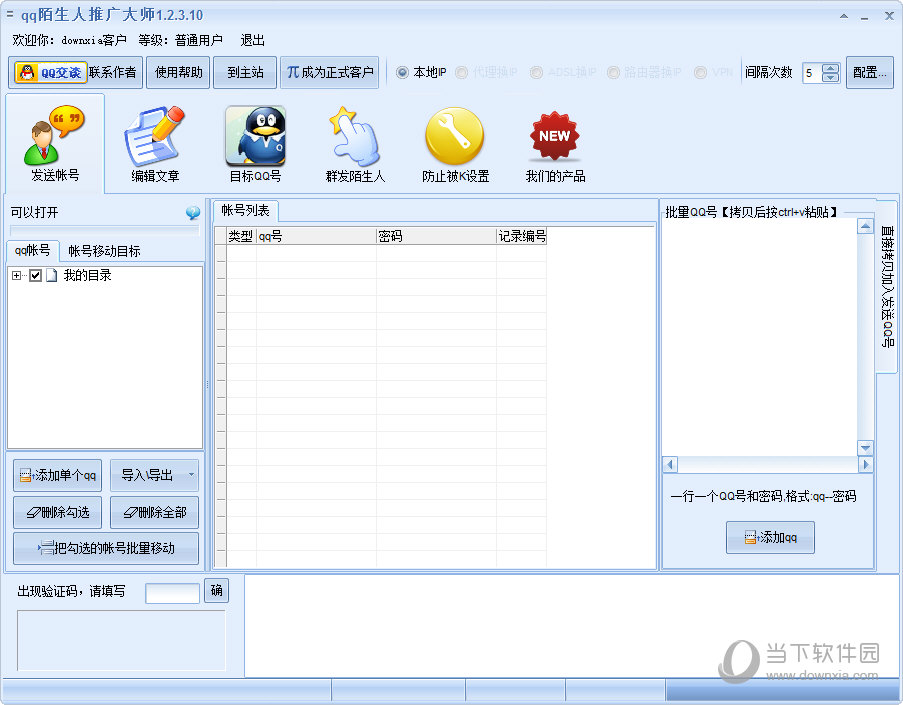Click the QQ交谈 chat badge

[51, 73]
